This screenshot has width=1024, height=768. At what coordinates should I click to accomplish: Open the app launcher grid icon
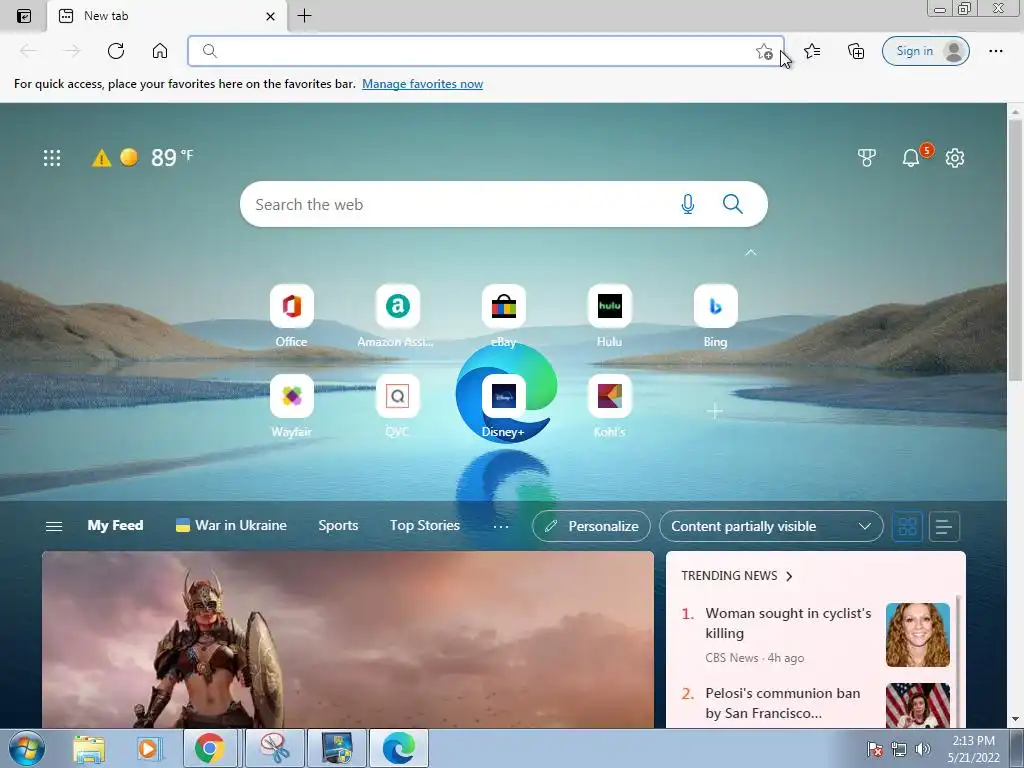click(x=52, y=157)
